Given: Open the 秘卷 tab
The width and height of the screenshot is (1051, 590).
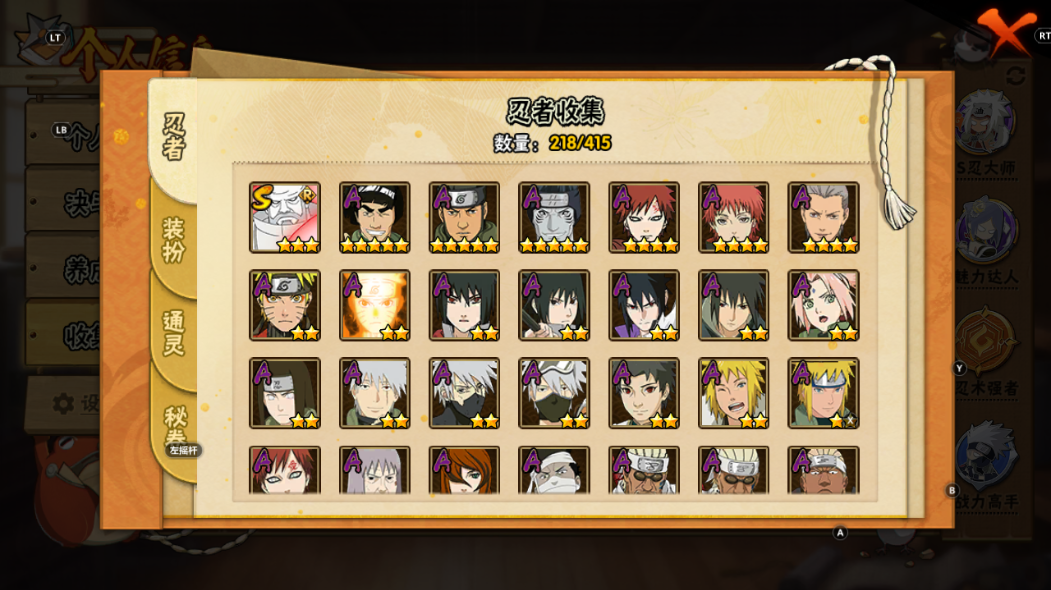Looking at the screenshot, I should tap(174, 425).
